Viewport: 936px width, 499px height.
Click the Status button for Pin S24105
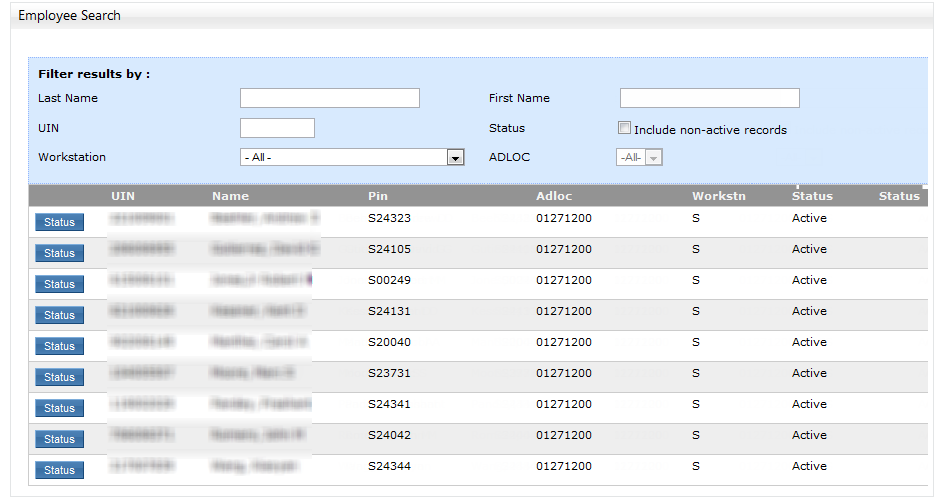pyautogui.click(x=59, y=253)
